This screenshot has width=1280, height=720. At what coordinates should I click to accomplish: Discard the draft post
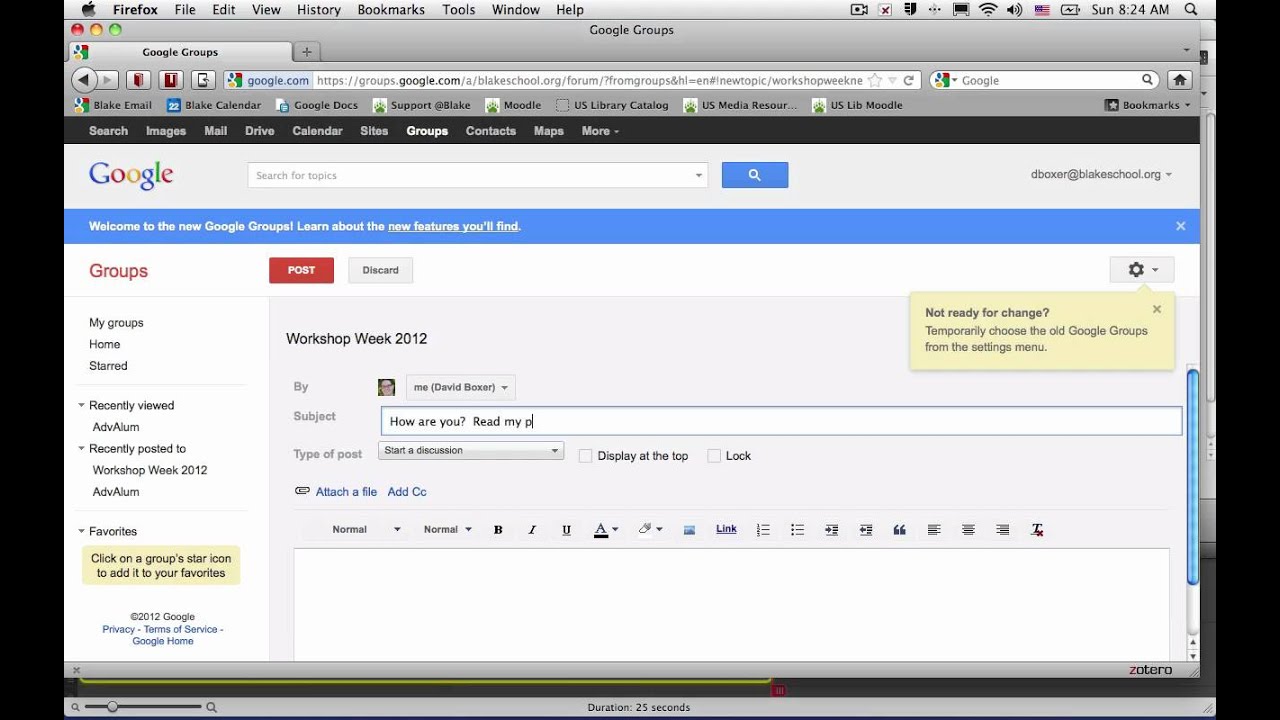click(380, 270)
